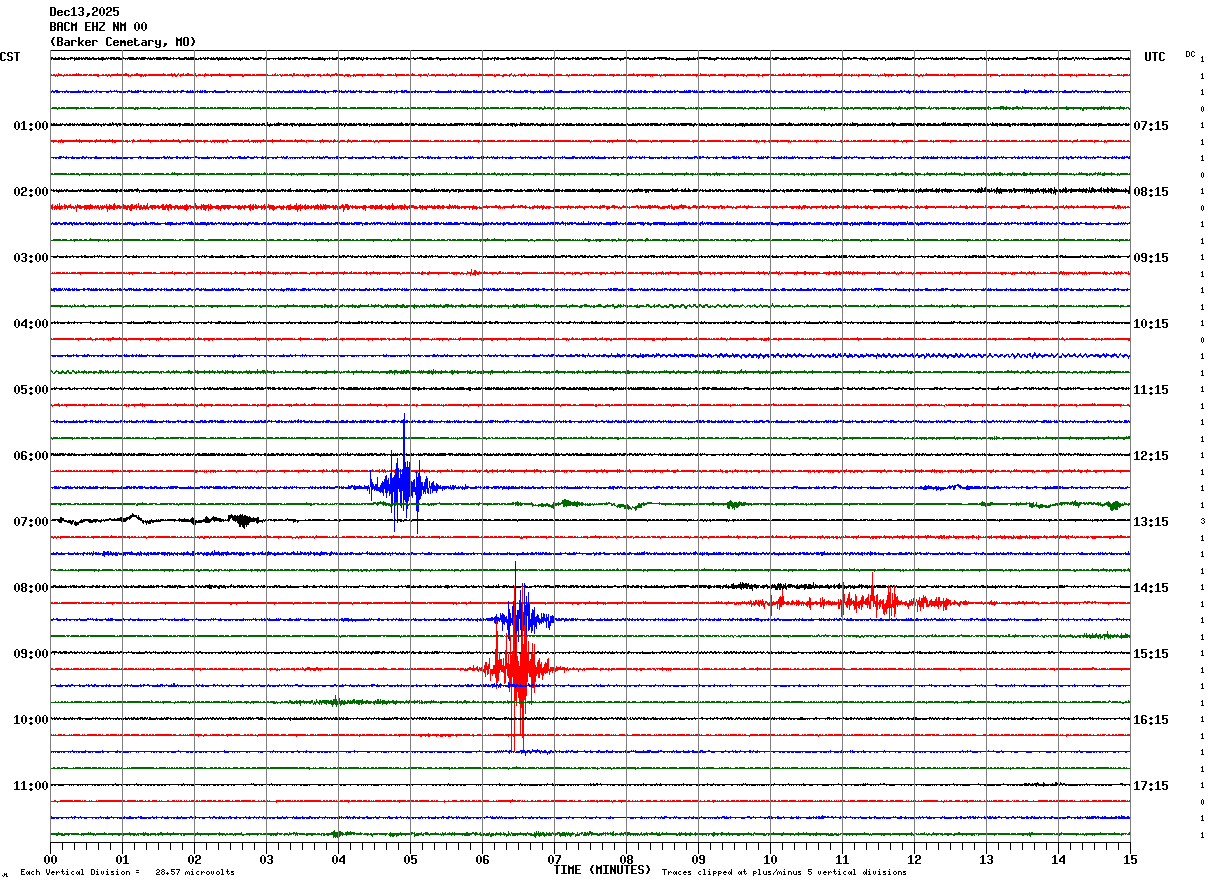This screenshot has width=1210, height=886.
Task: Click the TIME (MINUTES) axis title
Action: [601, 870]
